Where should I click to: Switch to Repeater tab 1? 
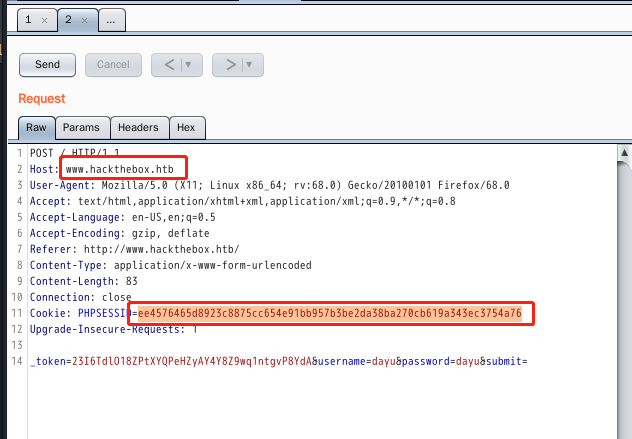coord(29,19)
